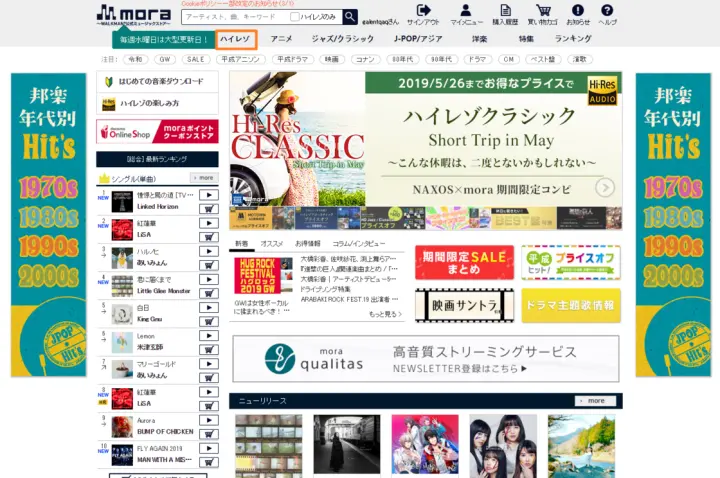Add Lemon to cart
Image resolution: width=720 pixels, height=478 pixels.
tap(208, 349)
